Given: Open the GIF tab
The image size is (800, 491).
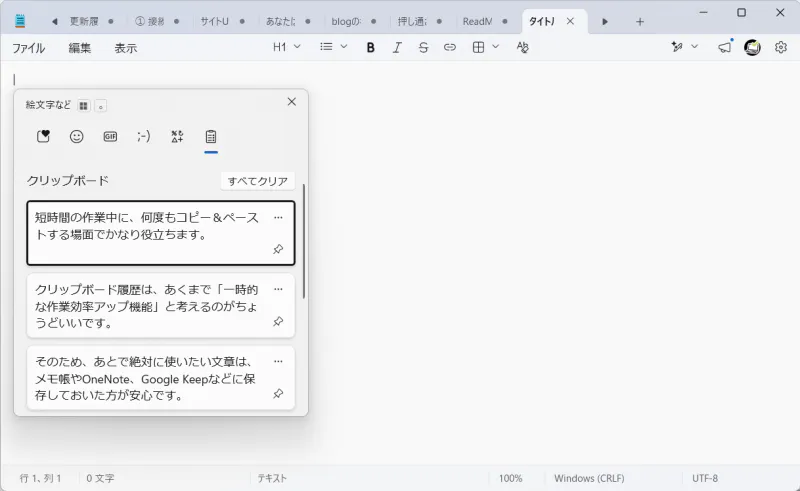Looking at the screenshot, I should coord(110,136).
